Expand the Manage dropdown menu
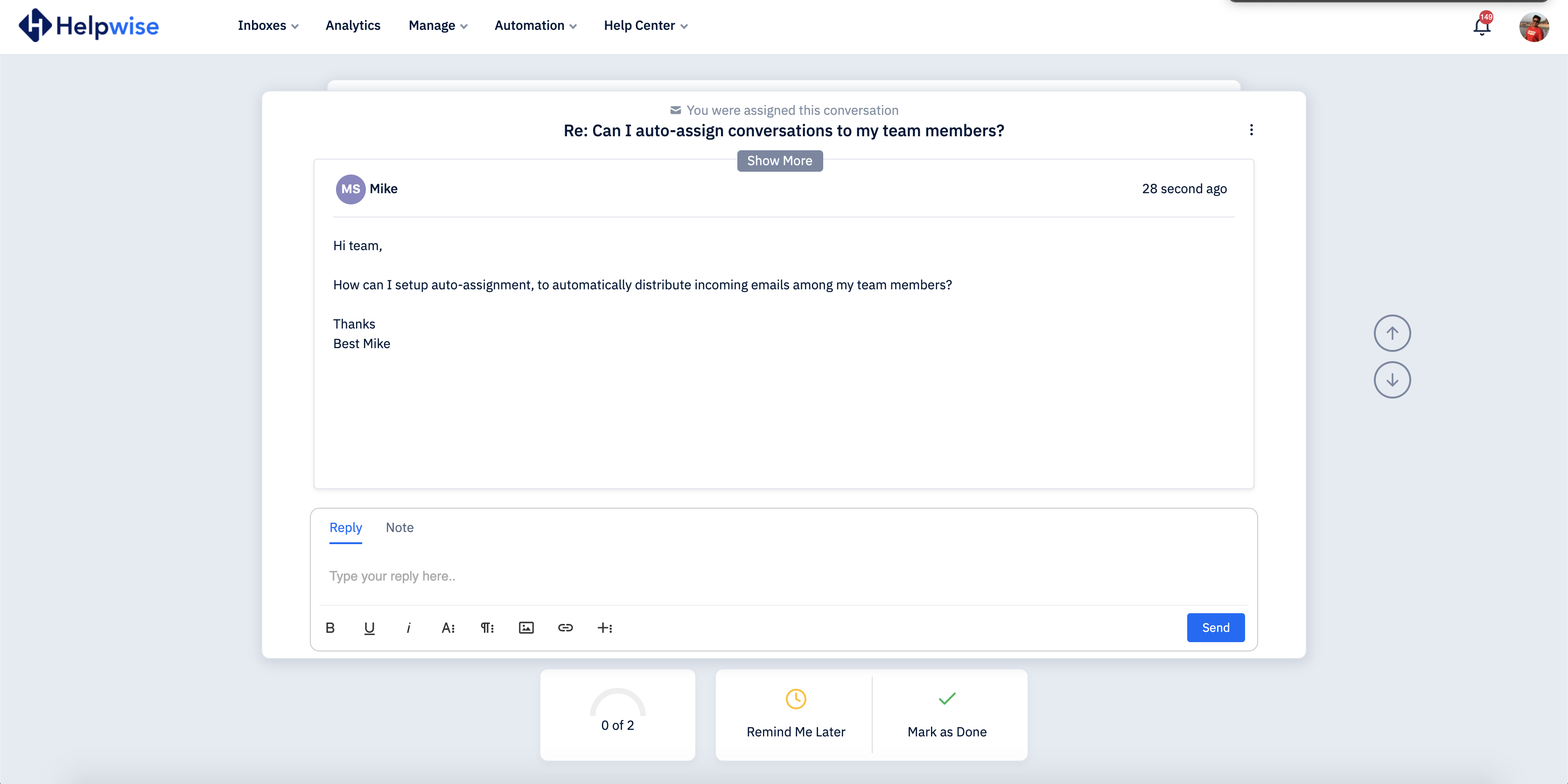Image resolution: width=1568 pixels, height=784 pixels. click(x=438, y=26)
